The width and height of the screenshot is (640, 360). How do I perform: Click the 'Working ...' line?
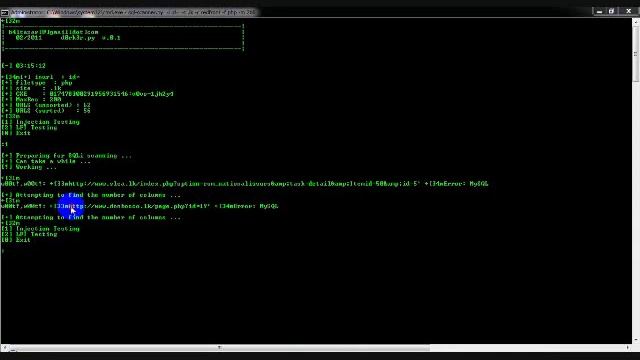tap(29, 167)
